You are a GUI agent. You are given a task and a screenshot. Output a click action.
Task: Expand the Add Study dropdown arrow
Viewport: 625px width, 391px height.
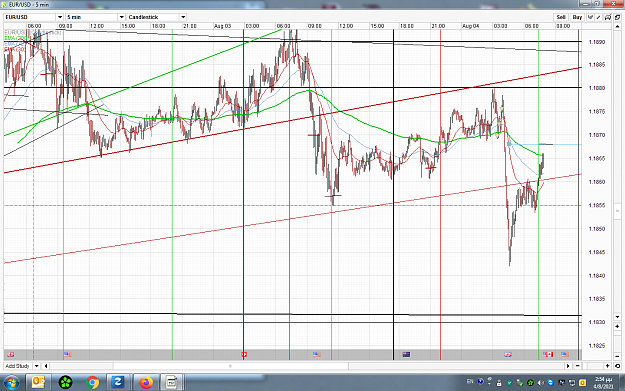click(37, 366)
